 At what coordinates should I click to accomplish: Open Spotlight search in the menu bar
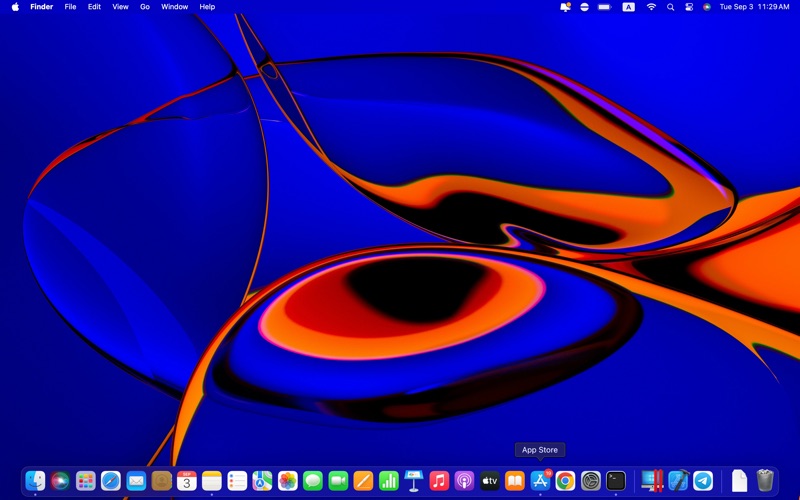tap(670, 7)
